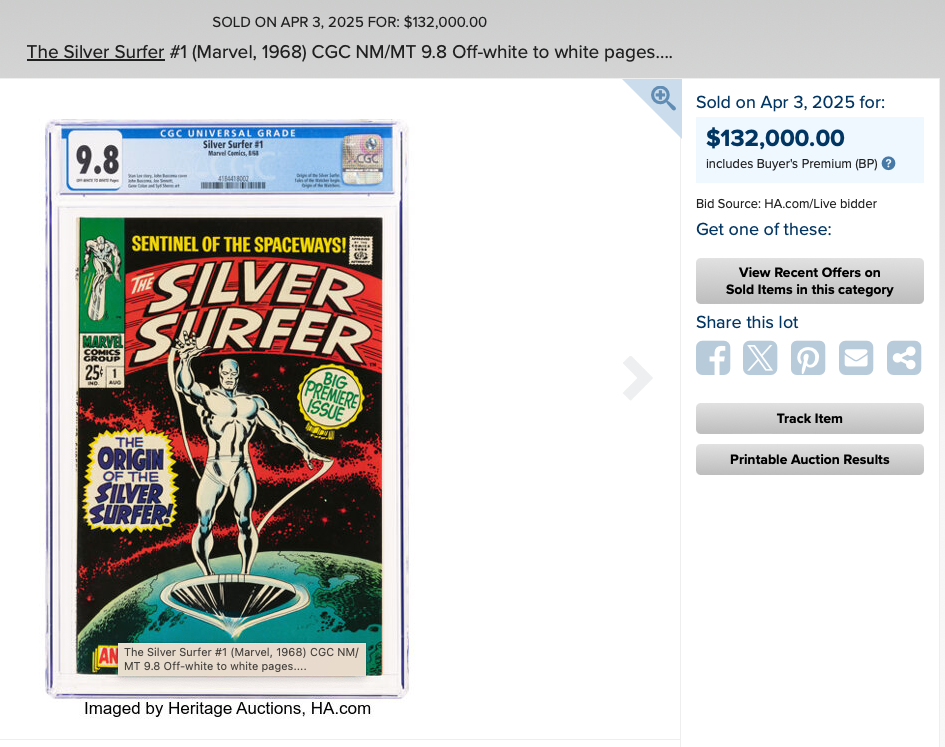945x747 pixels.
Task: Click the Silver Surfer comic cover image
Action: pos(229,446)
